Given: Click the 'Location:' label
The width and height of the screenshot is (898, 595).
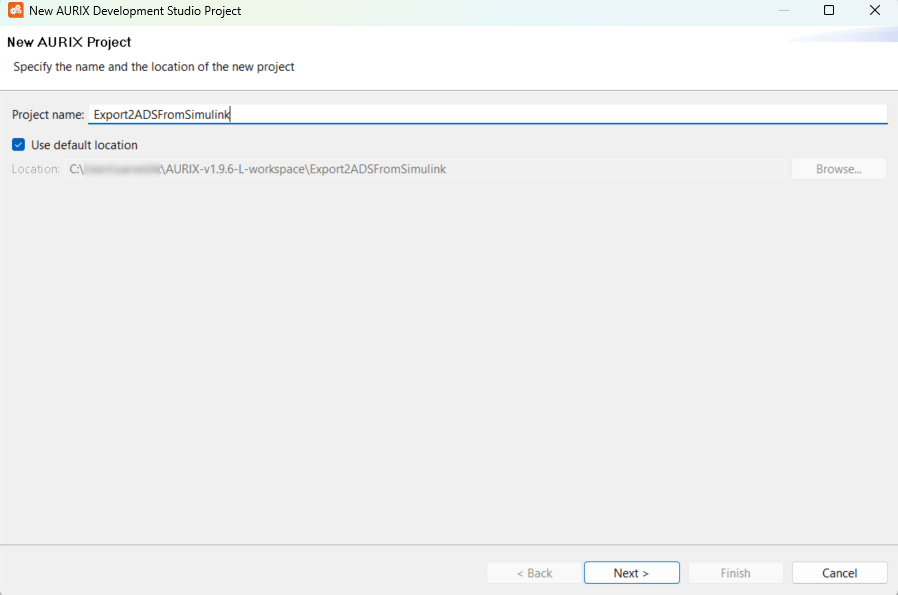Looking at the screenshot, I should 36,169.
